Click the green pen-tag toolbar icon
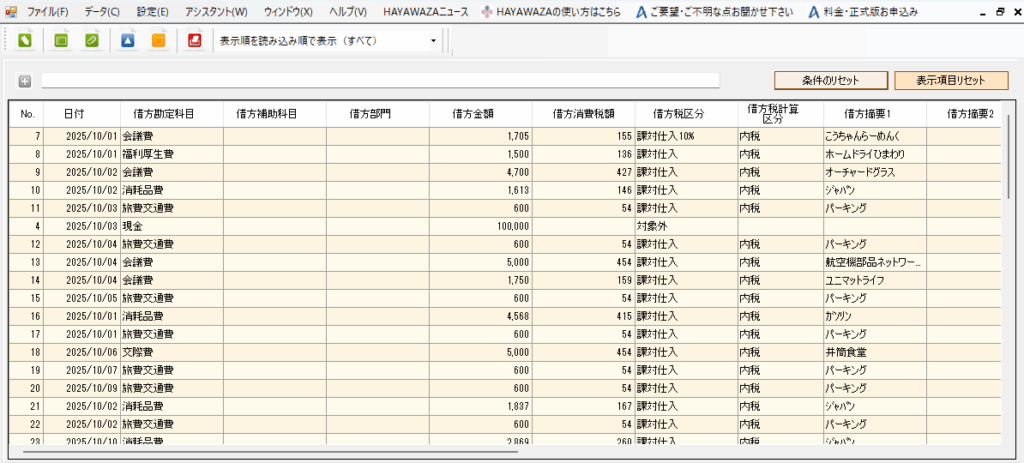Image resolution: width=1024 pixels, height=463 pixels. [x=25, y=41]
